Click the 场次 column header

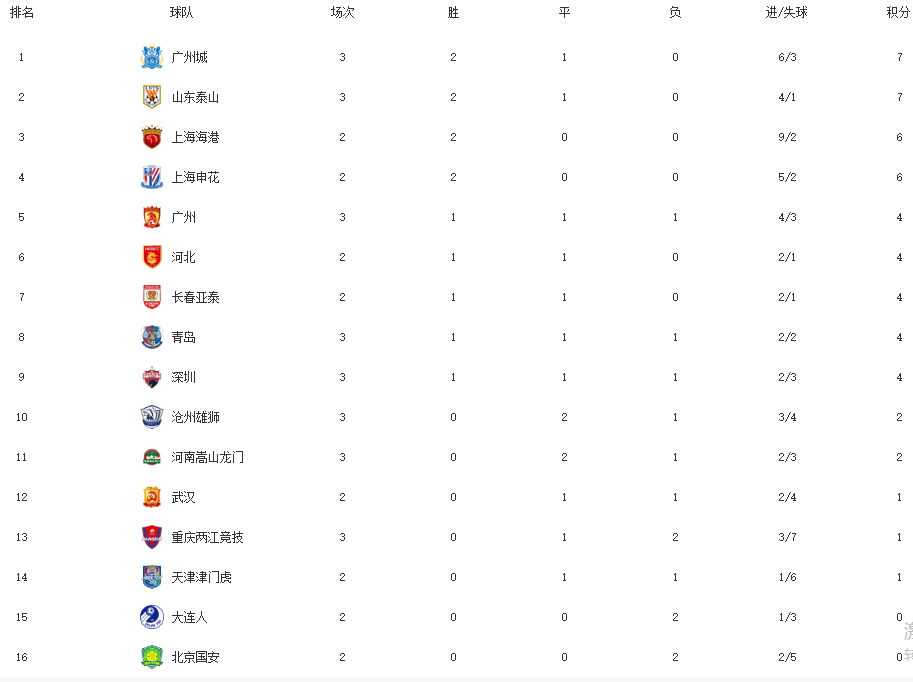pos(342,12)
